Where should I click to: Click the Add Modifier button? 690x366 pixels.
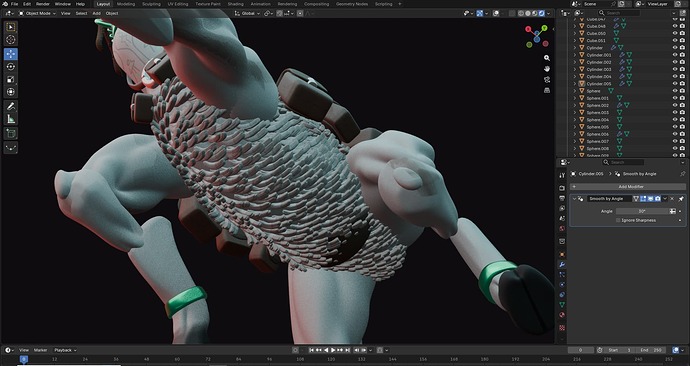(x=628, y=187)
